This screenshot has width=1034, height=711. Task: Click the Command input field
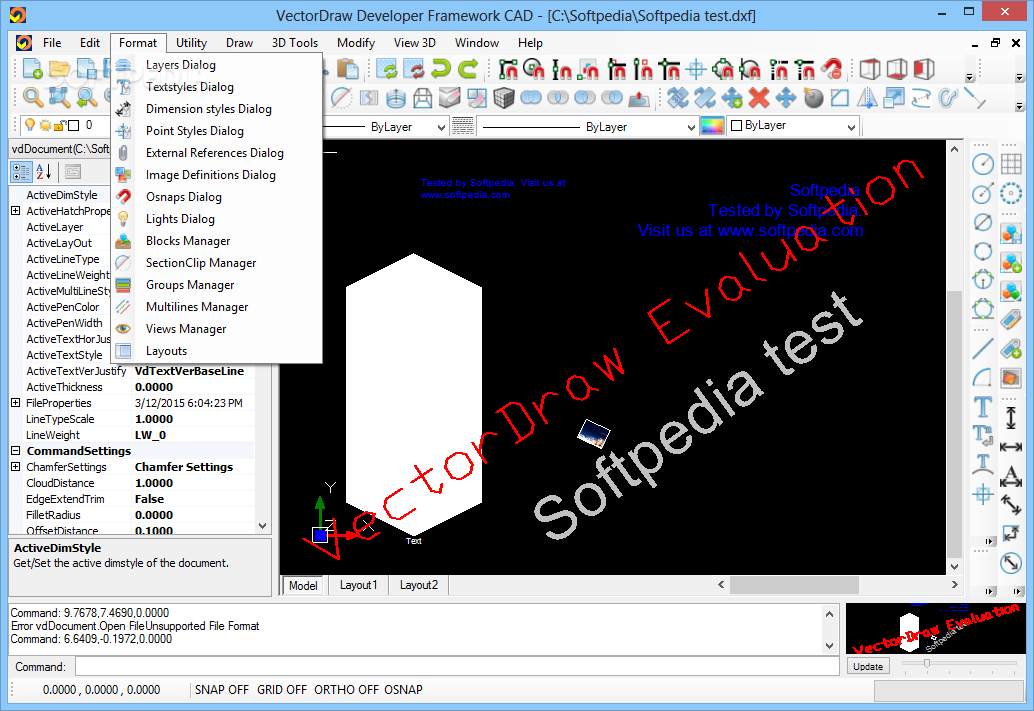point(457,667)
